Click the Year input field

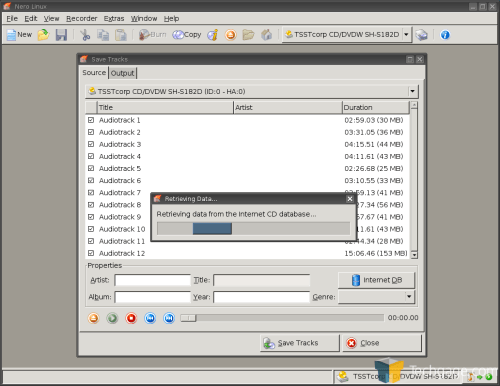point(261,297)
